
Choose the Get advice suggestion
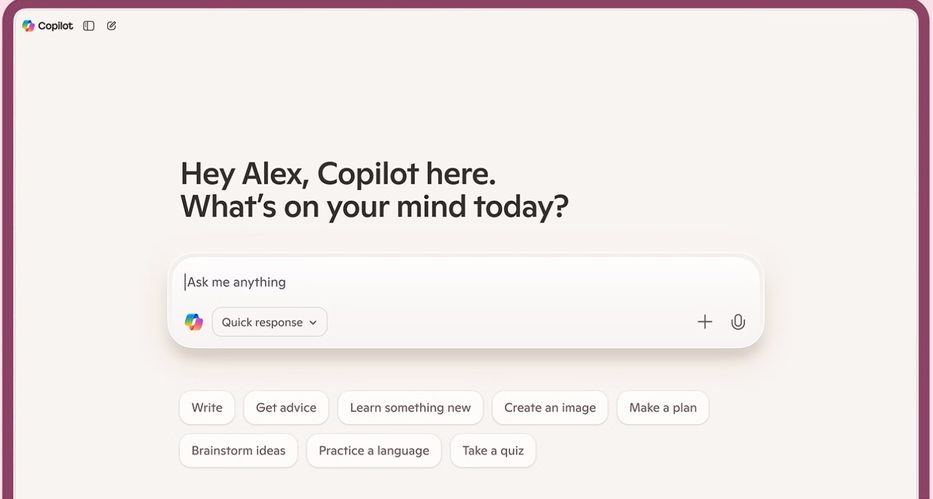pyautogui.click(x=286, y=408)
